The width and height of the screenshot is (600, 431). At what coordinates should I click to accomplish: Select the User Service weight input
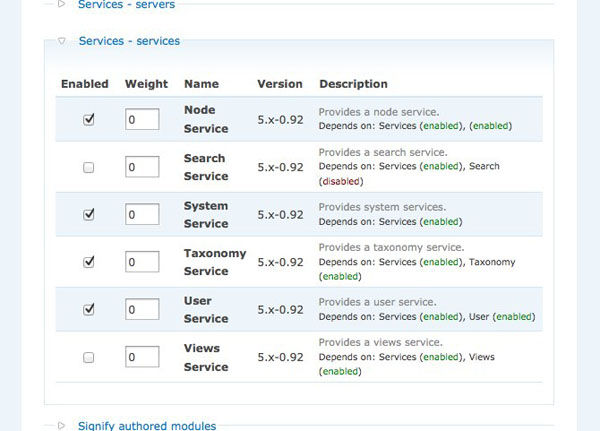coord(142,309)
